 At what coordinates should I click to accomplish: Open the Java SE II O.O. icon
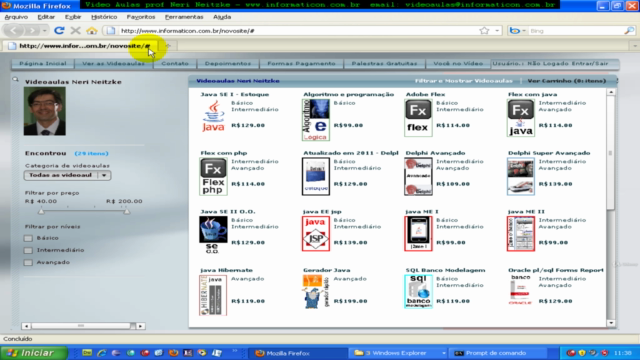click(213, 235)
